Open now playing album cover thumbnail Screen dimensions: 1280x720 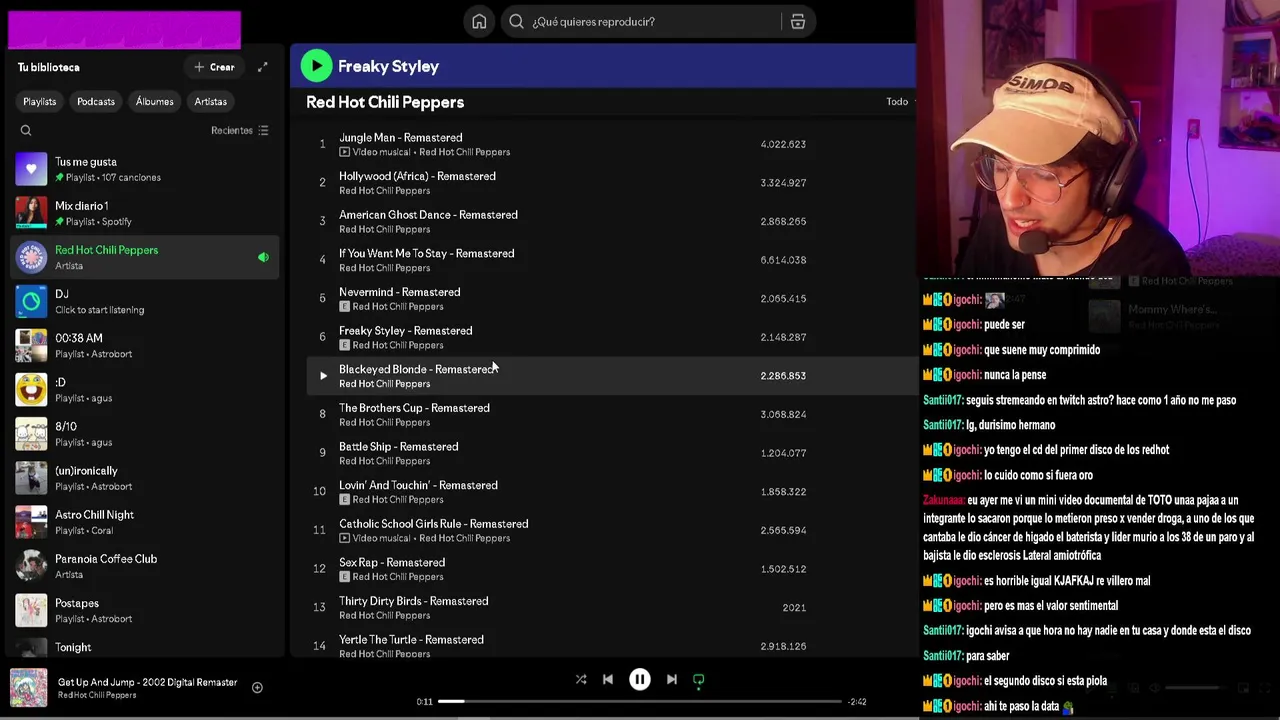tap(28, 688)
